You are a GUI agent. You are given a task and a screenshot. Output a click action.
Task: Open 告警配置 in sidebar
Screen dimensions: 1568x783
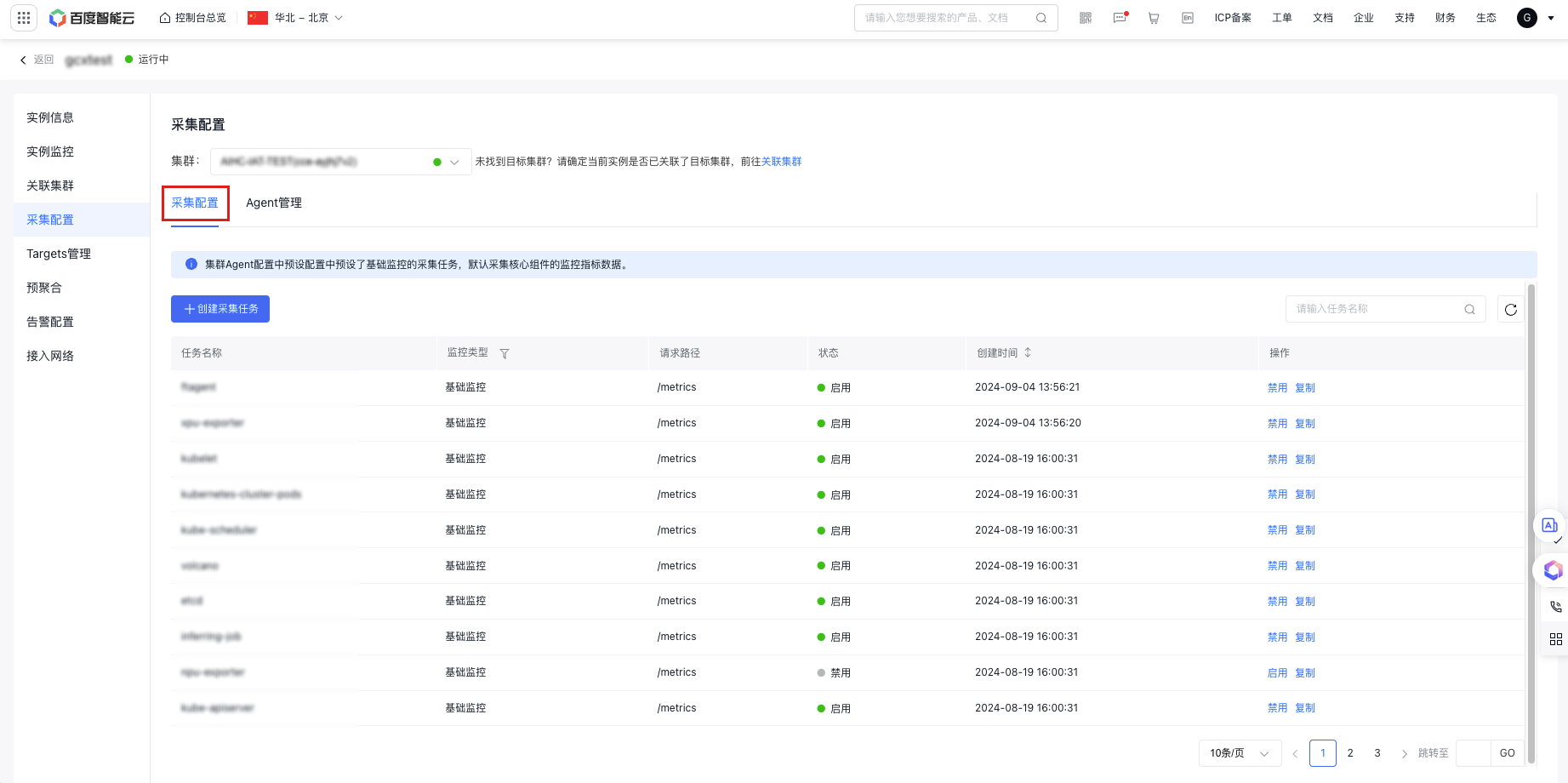(x=50, y=322)
